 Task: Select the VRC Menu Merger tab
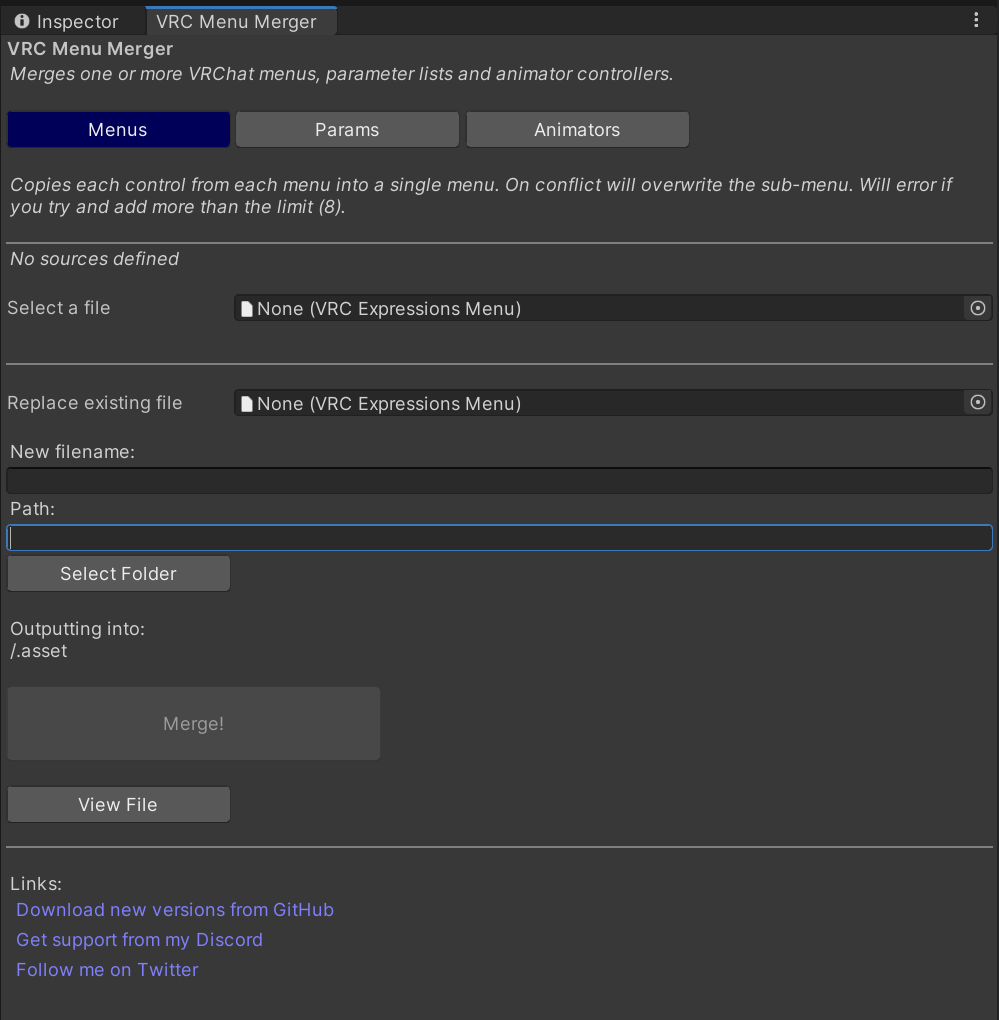[241, 21]
